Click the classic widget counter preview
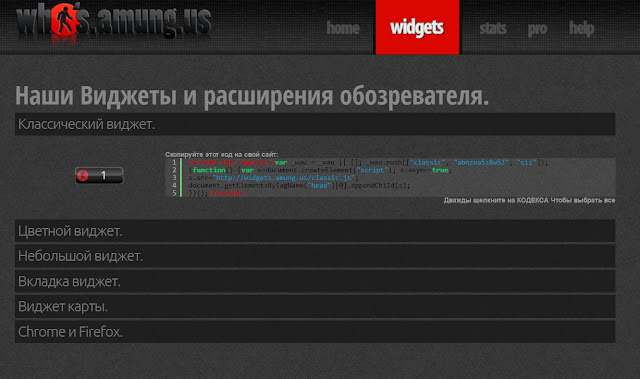This screenshot has height=379, width=640. click(99, 175)
